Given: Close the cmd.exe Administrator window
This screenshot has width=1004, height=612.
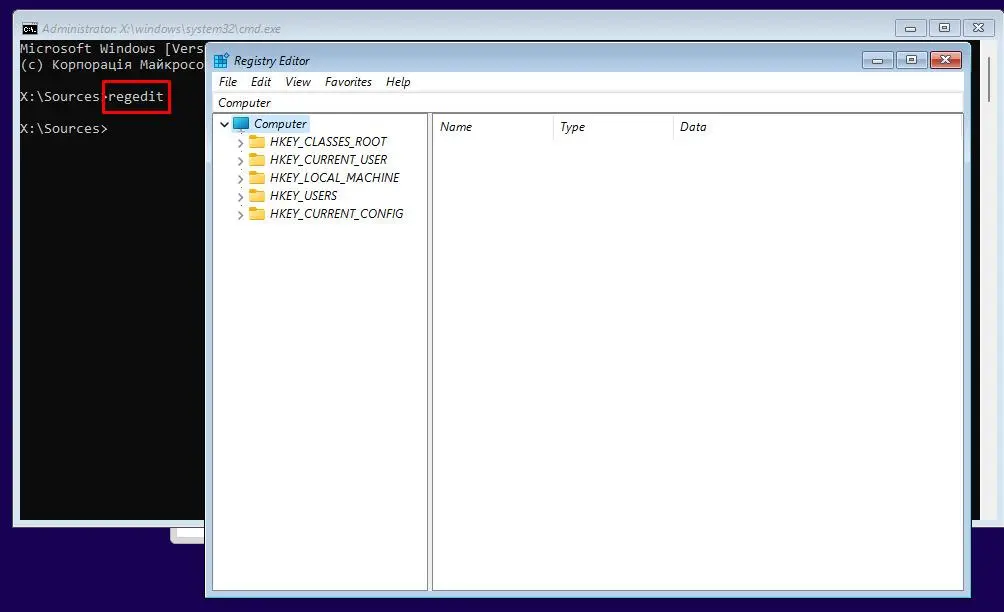Looking at the screenshot, I should click(978, 28).
